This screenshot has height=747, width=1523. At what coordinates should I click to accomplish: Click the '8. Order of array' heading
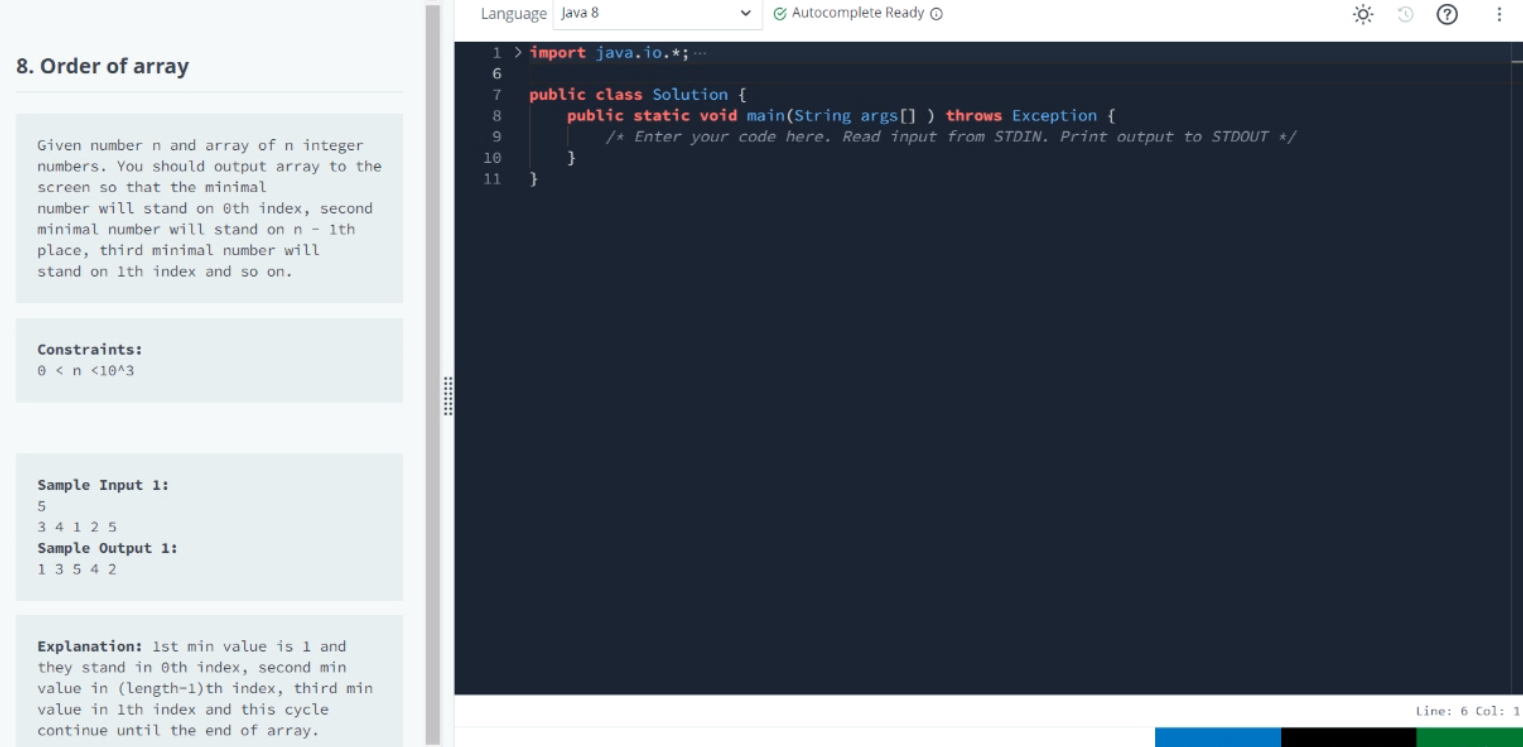103,66
